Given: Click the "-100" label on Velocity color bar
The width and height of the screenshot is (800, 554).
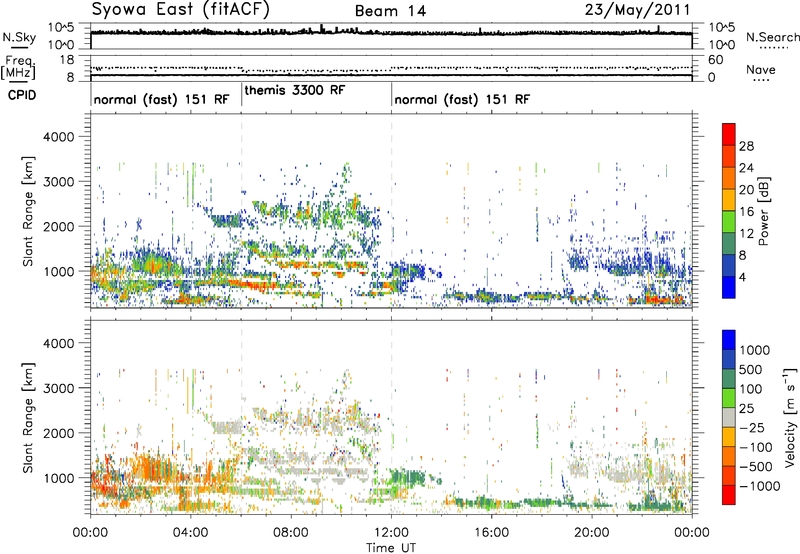Looking at the screenshot, I should (755, 447).
